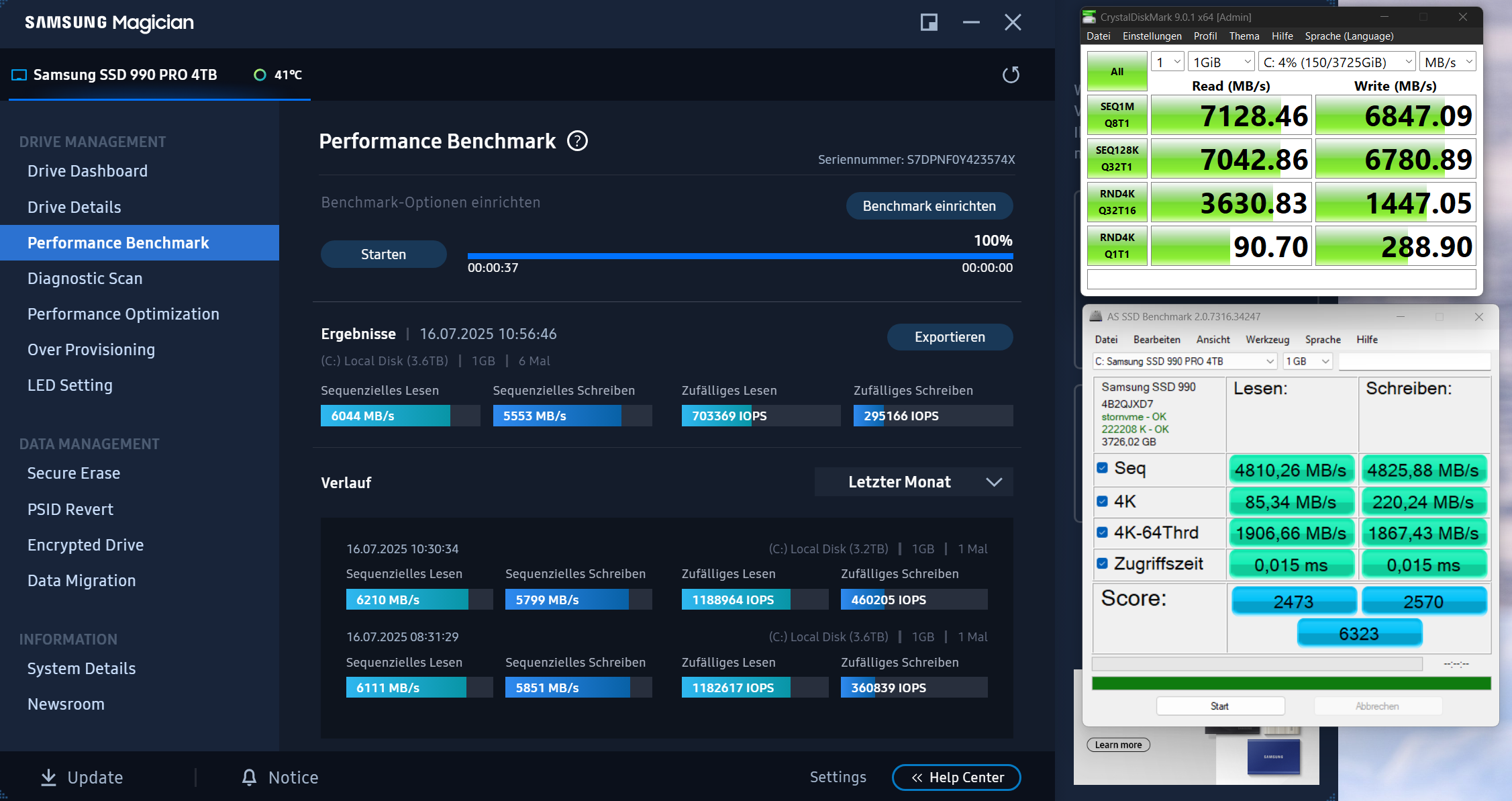Open the drive selector in AS SSD Benchmark
Viewport: 1512px width, 801px height.
click(x=1183, y=361)
